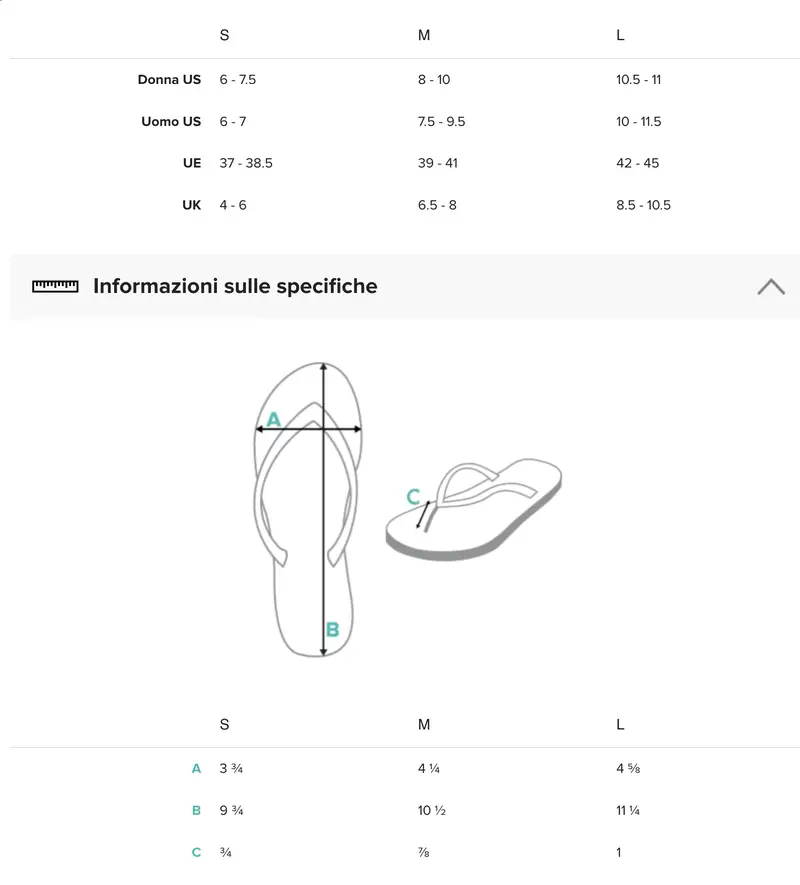The height and width of the screenshot is (885, 800).
Task: Click the A row label in measurements table
Action: point(196,769)
